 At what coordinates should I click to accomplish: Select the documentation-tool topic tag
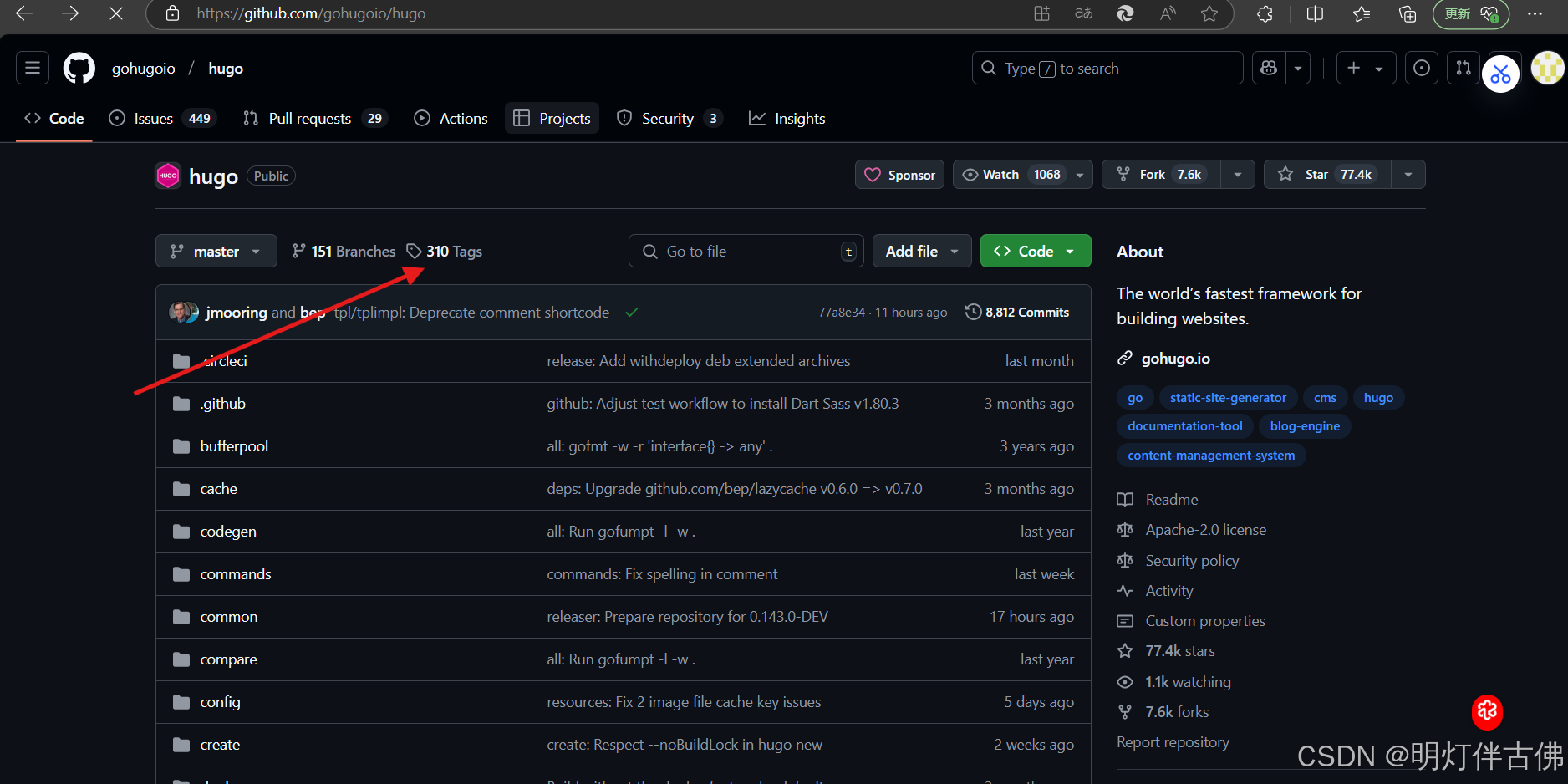tap(1185, 426)
